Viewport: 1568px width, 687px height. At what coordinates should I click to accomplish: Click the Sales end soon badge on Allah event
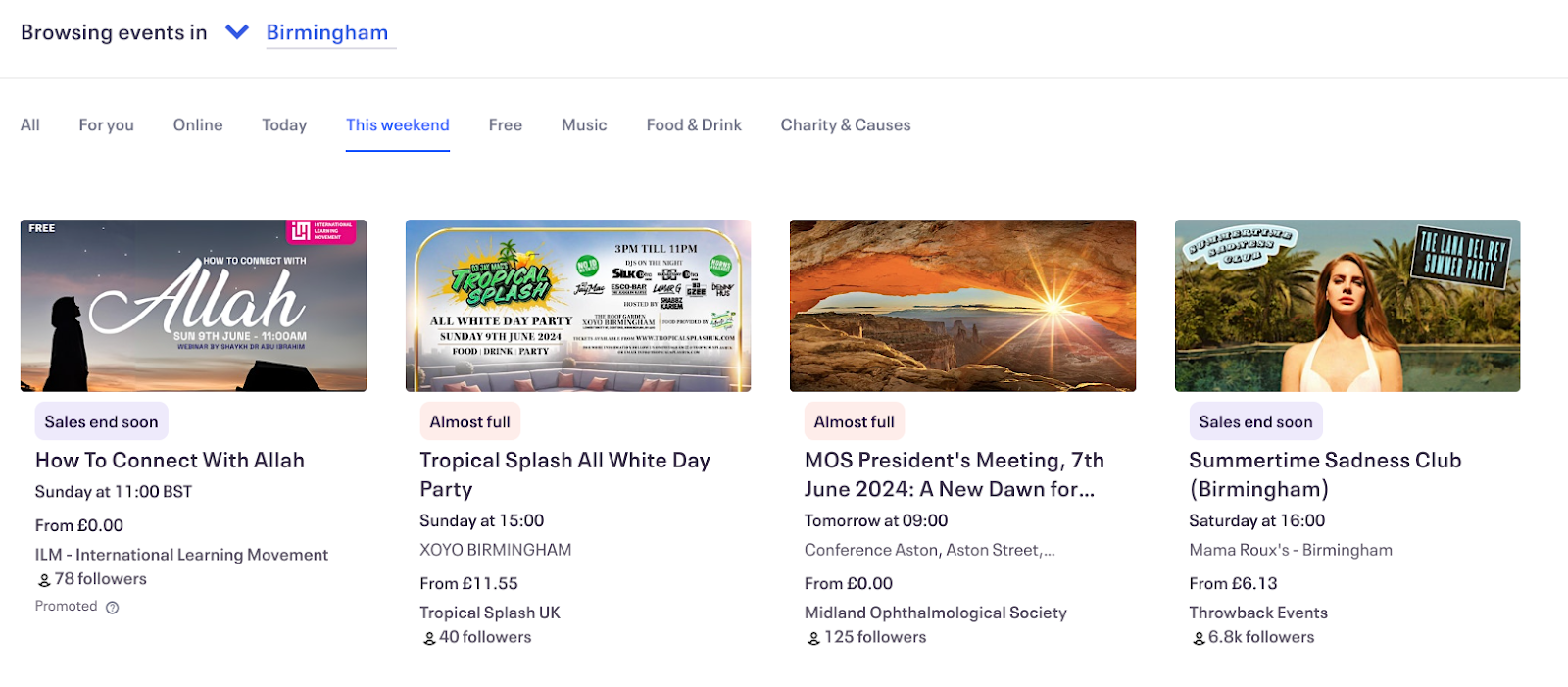pyautogui.click(x=102, y=421)
